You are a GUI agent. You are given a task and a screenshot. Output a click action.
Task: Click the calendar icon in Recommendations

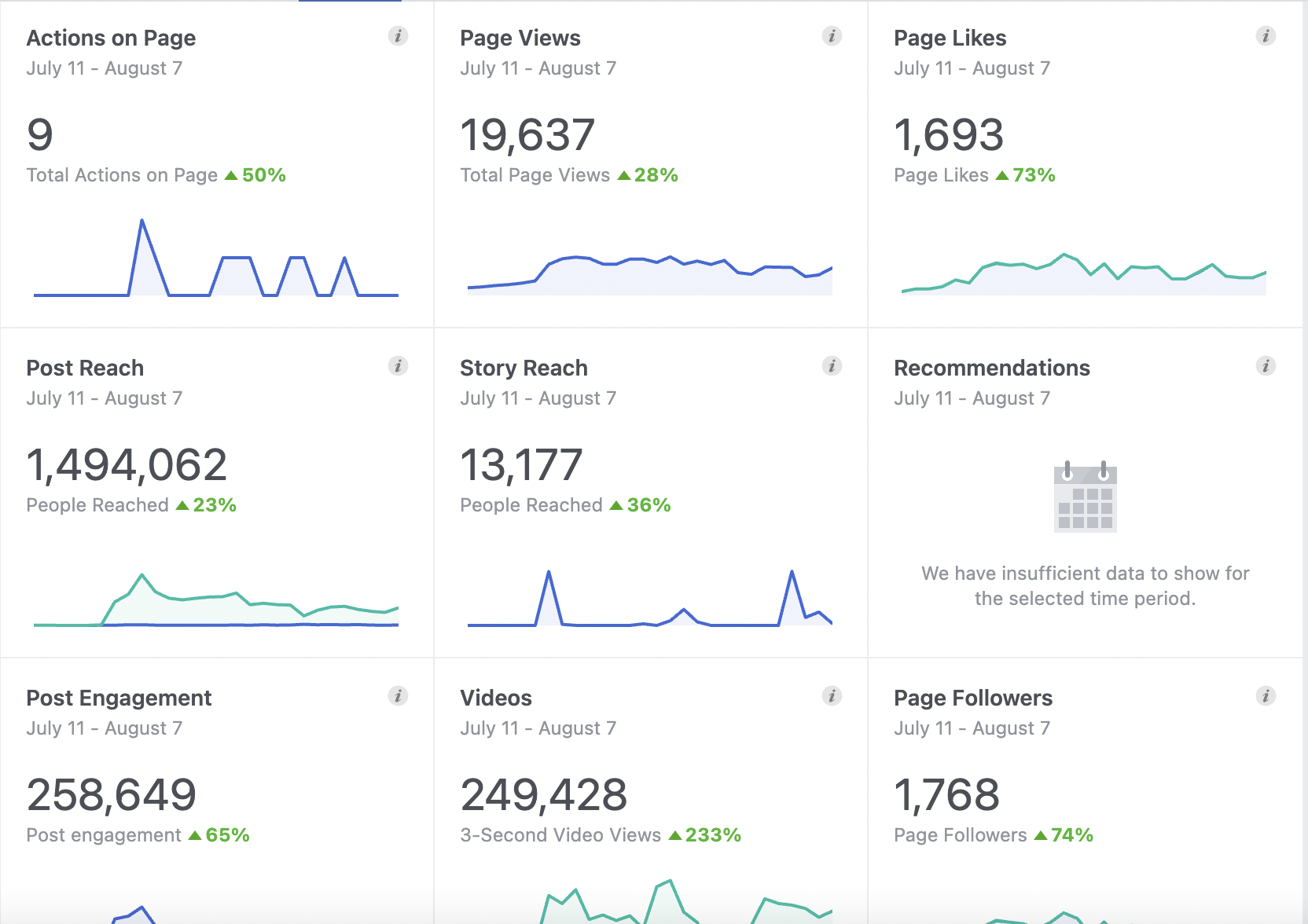pos(1086,497)
